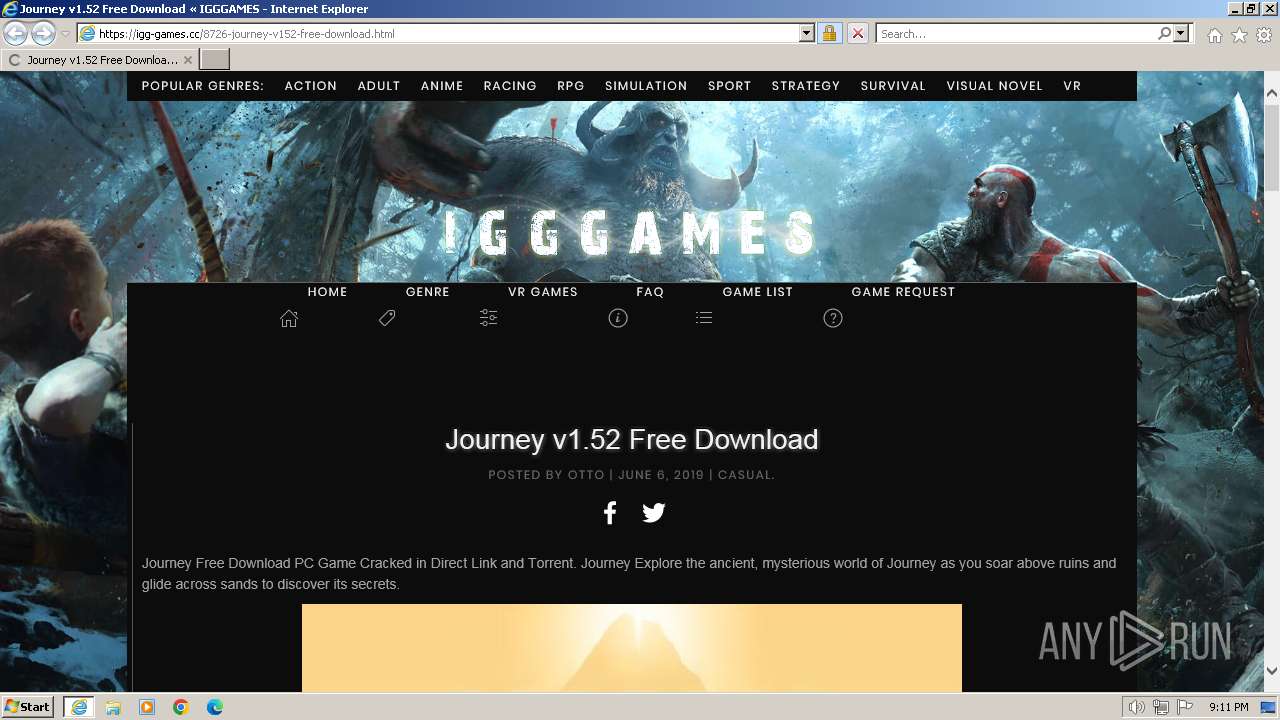This screenshot has width=1280, height=720.
Task: Click the IGGGAMES site logo
Action: click(x=630, y=233)
